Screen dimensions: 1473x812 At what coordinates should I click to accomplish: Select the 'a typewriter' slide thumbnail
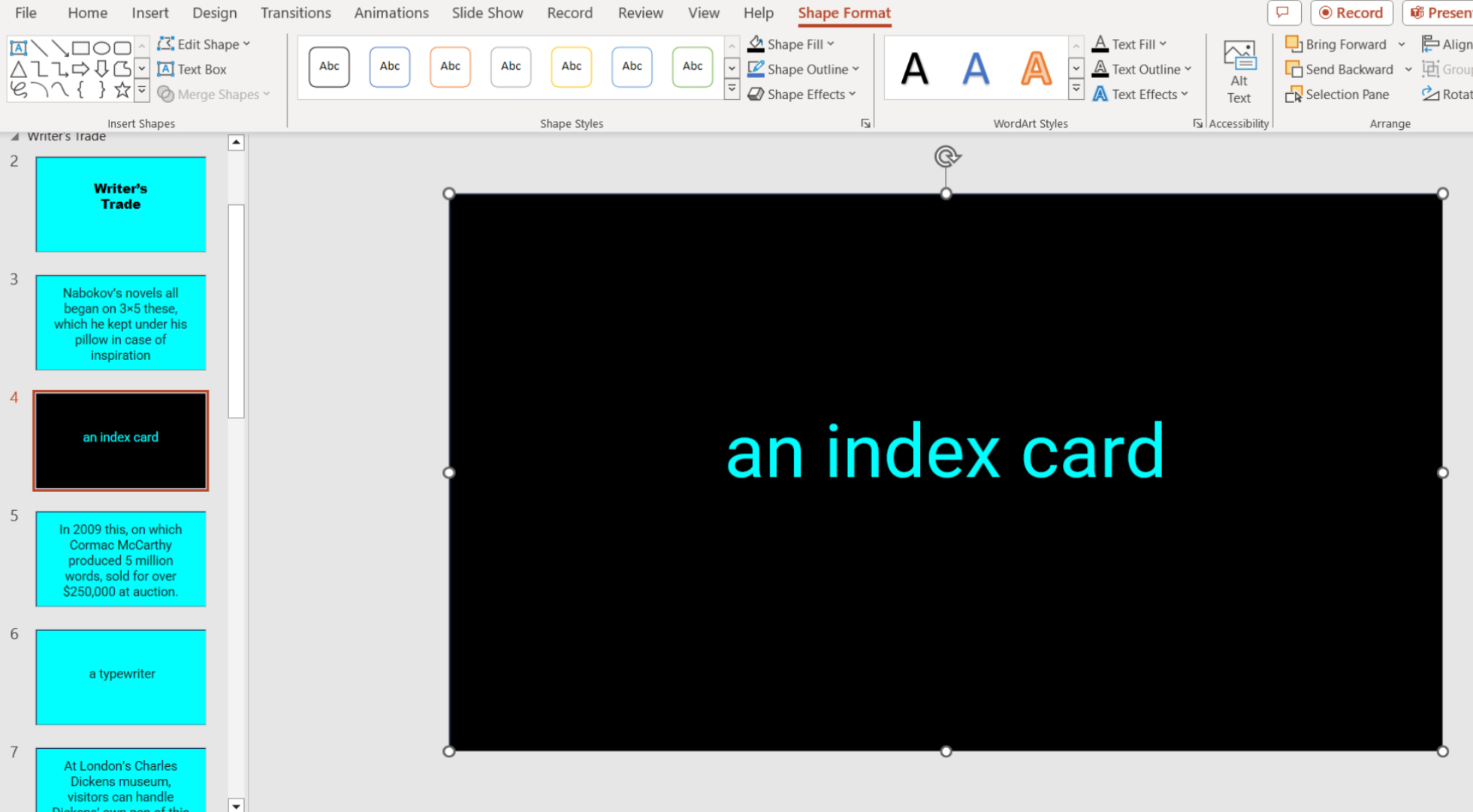tap(121, 677)
